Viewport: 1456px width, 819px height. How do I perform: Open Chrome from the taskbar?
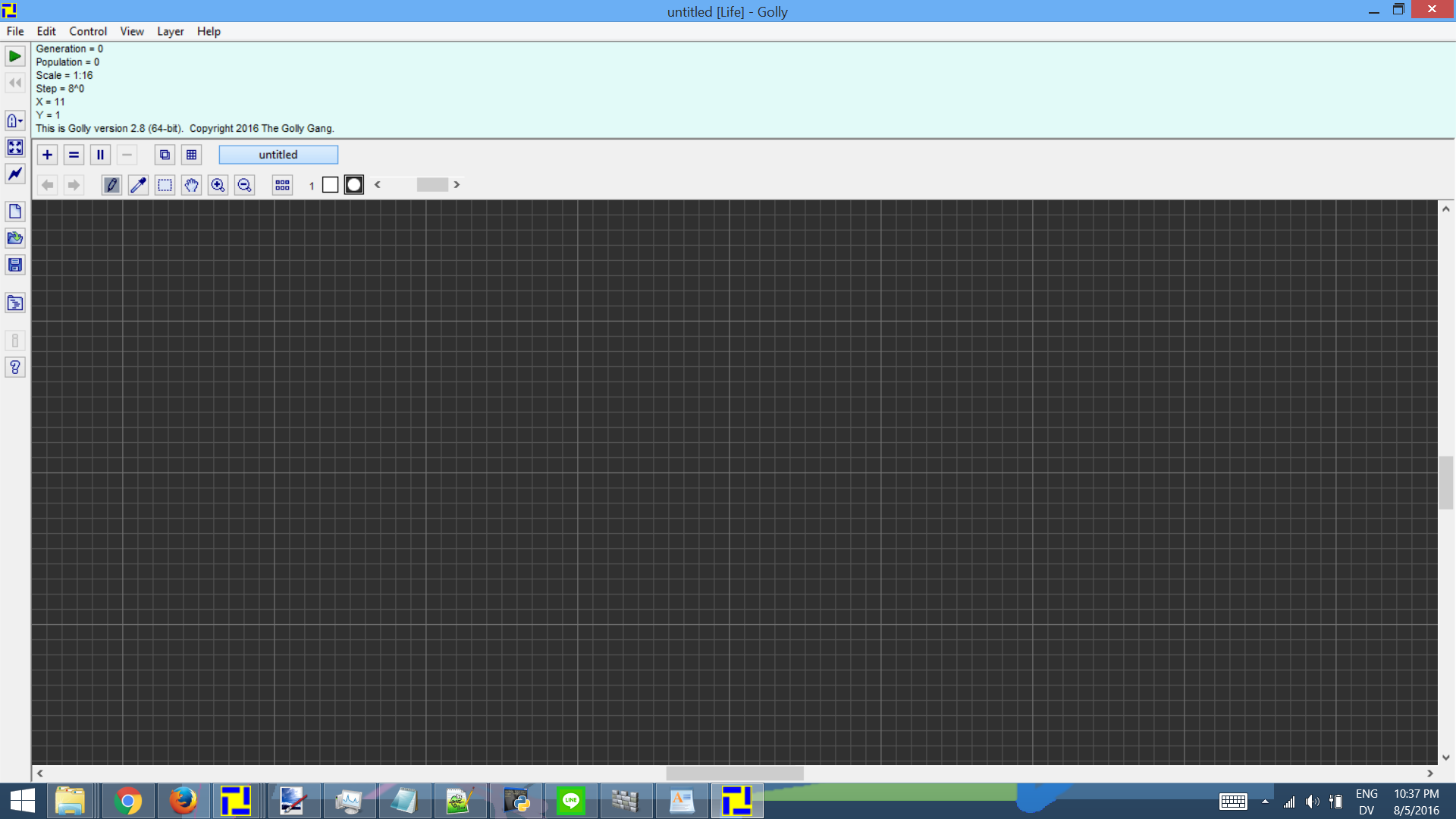(128, 801)
